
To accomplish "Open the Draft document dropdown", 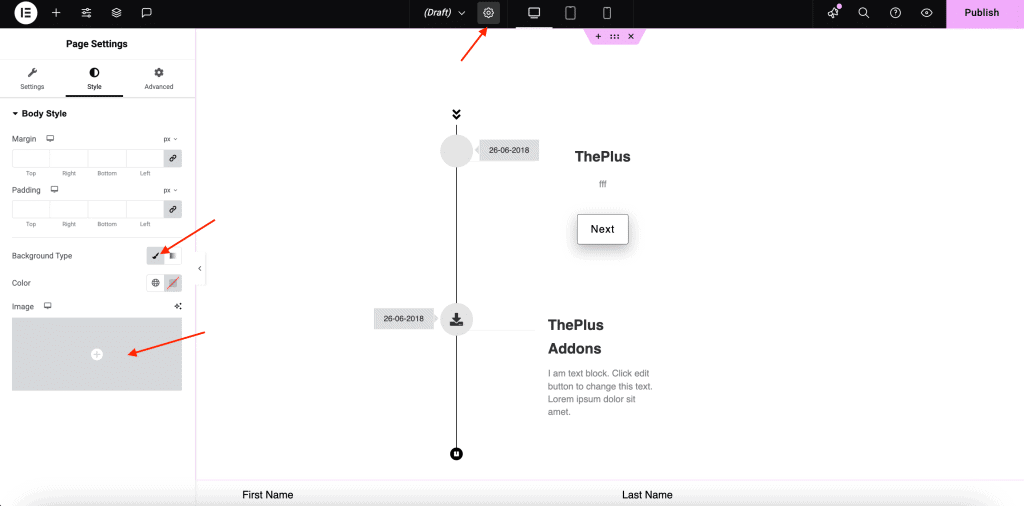I will (445, 13).
